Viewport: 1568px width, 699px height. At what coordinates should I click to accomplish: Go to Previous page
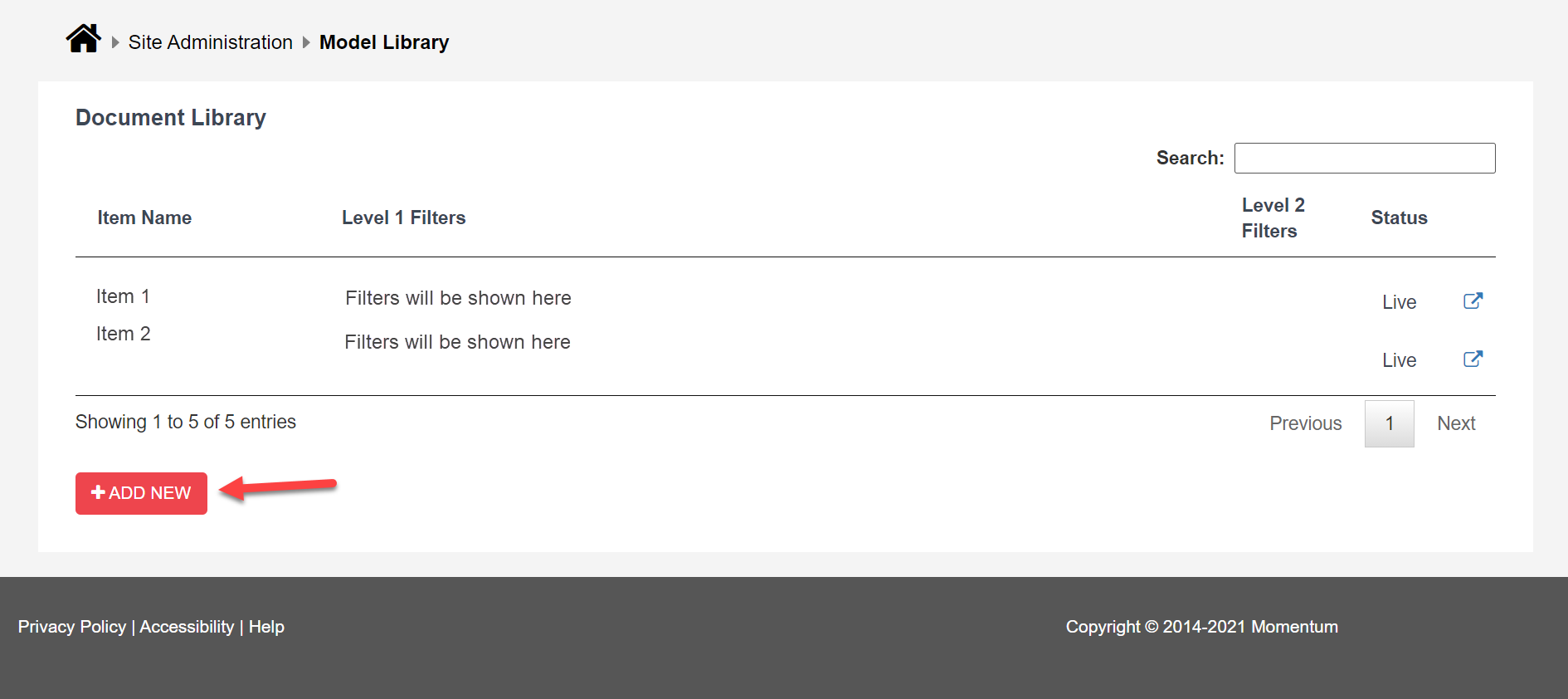(1306, 423)
